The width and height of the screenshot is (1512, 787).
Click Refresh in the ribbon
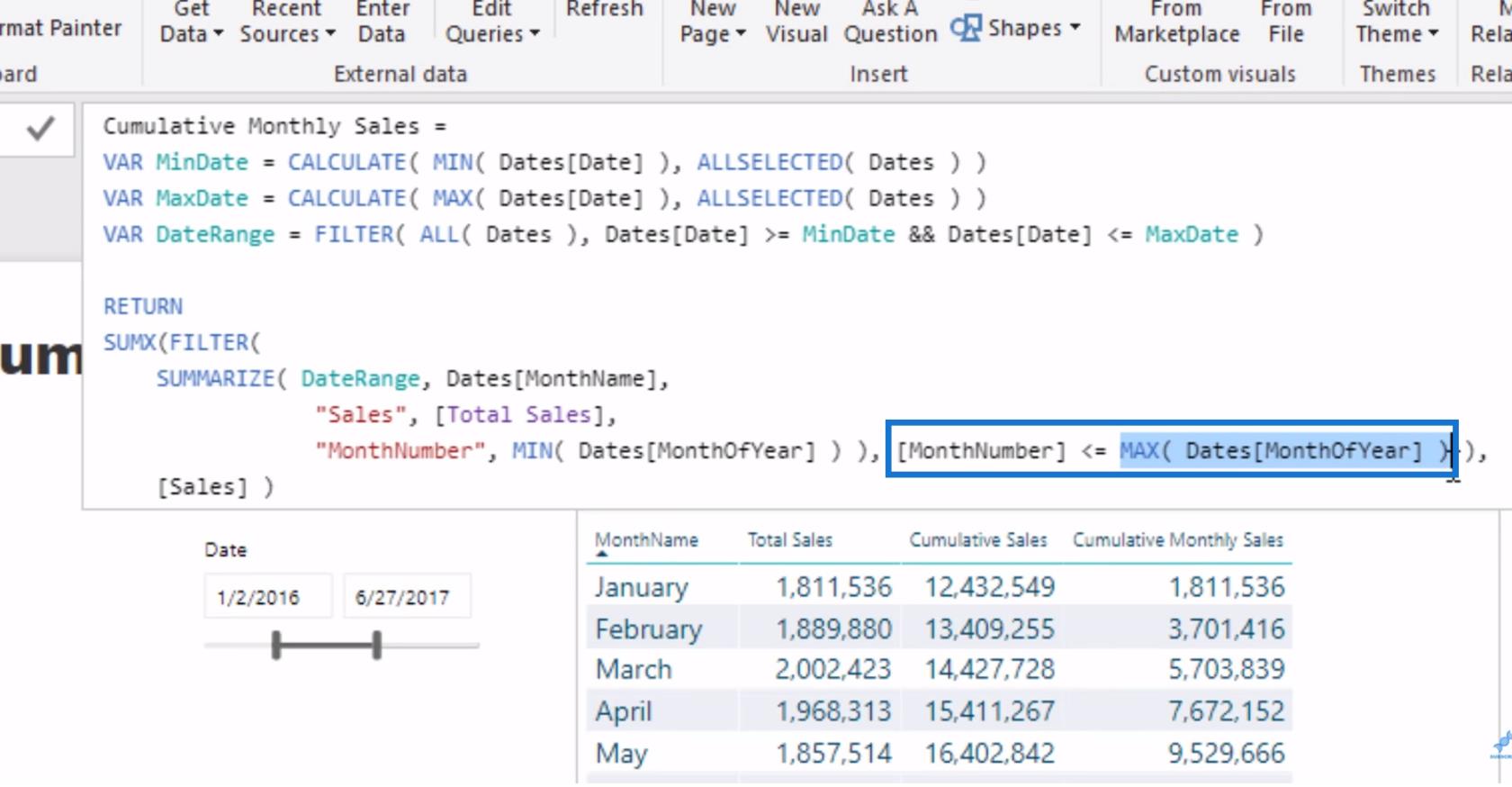pos(605,10)
